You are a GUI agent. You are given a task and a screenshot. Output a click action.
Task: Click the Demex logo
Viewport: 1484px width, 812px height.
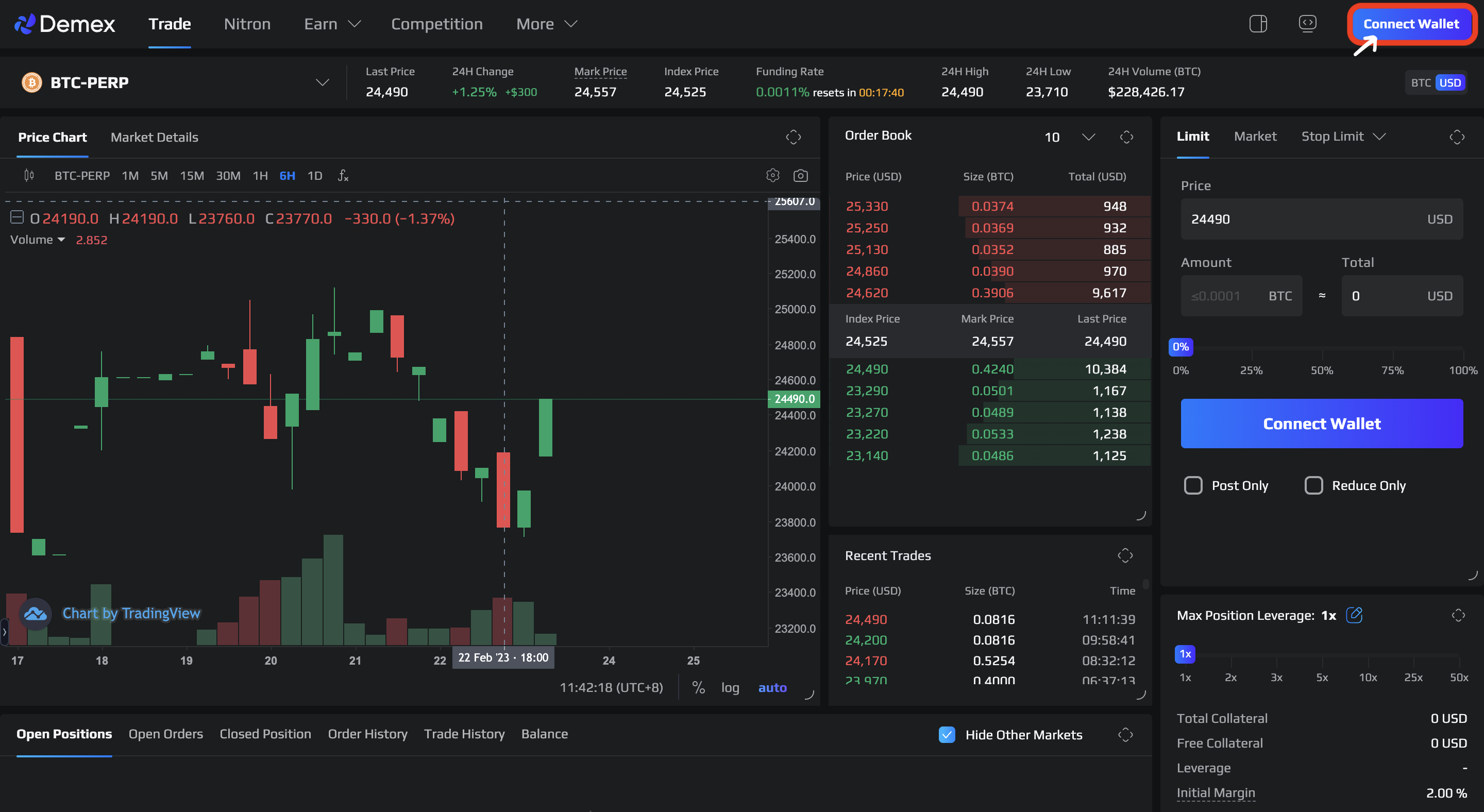(x=64, y=24)
